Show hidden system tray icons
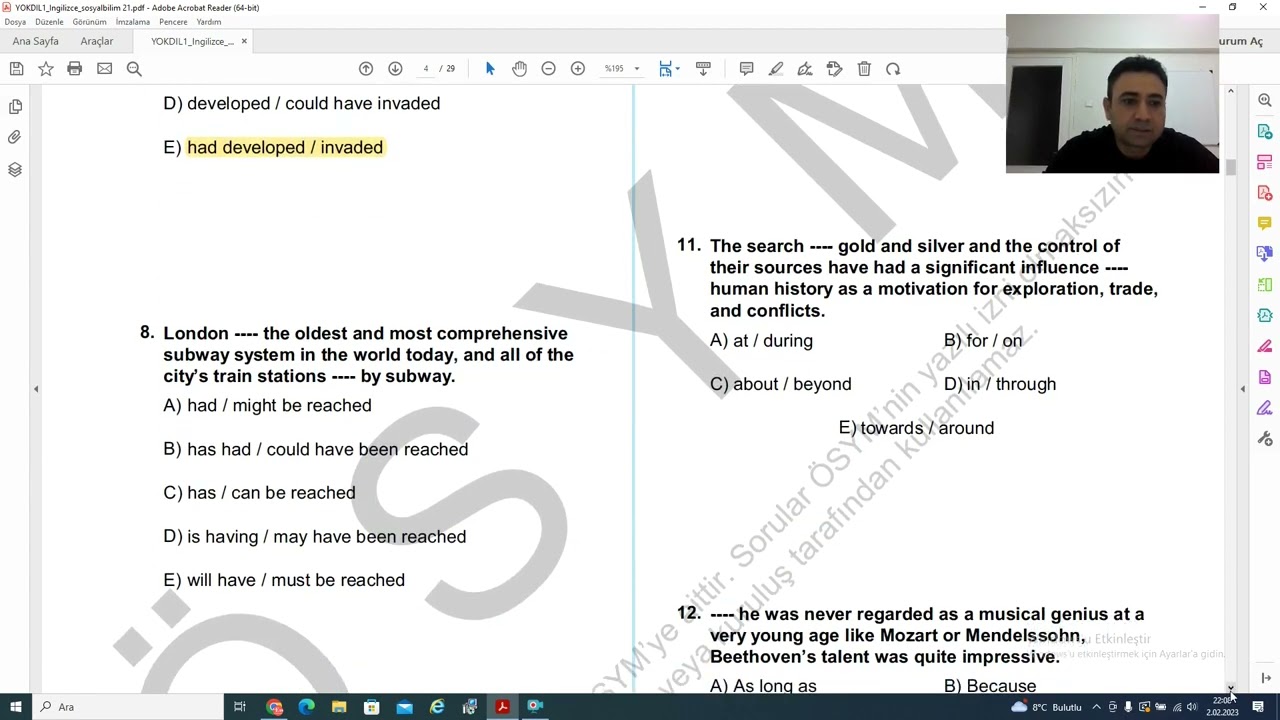Image resolution: width=1280 pixels, height=720 pixels. click(x=1096, y=707)
